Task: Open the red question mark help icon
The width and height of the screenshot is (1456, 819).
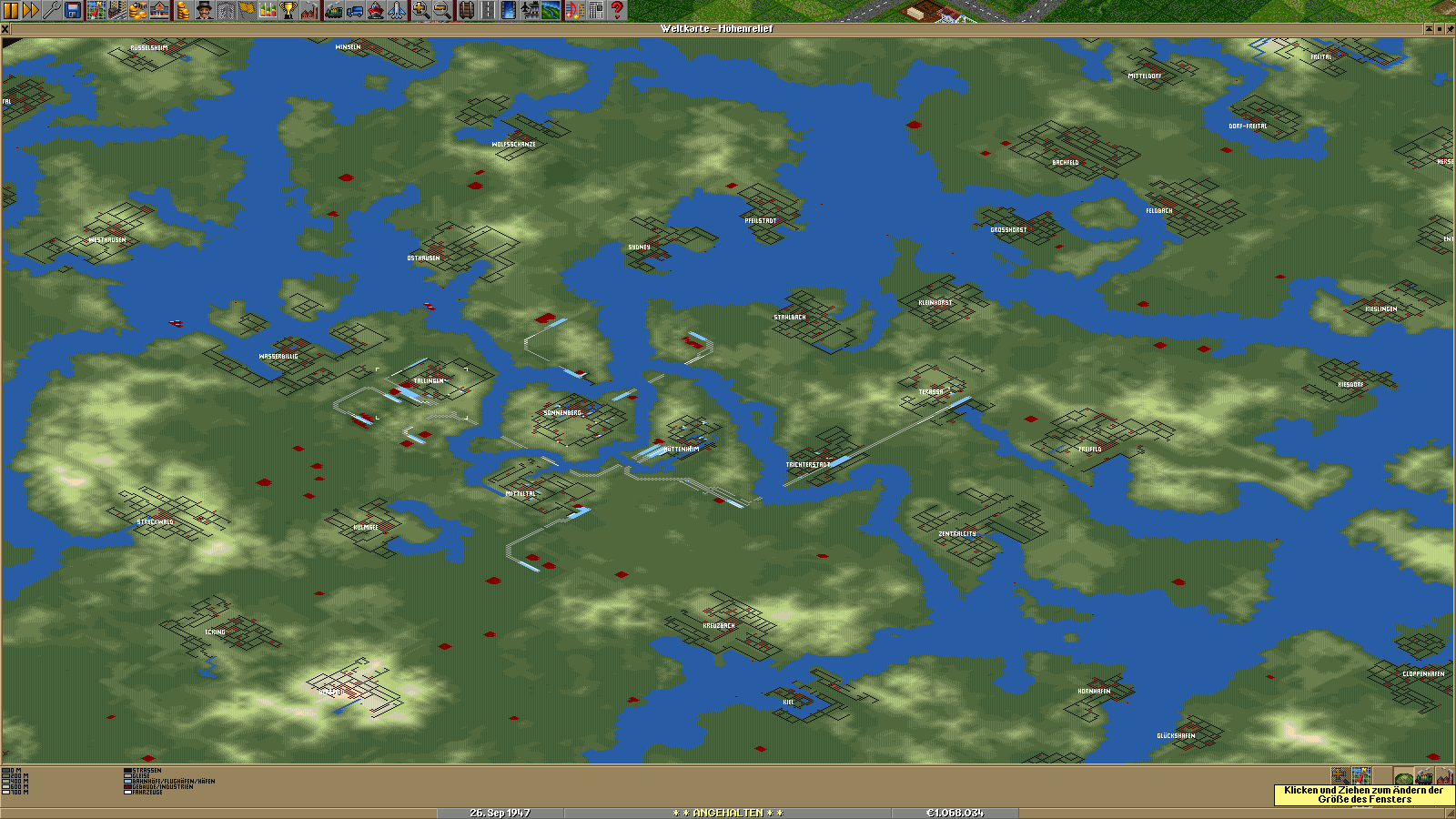Action: tap(617, 10)
